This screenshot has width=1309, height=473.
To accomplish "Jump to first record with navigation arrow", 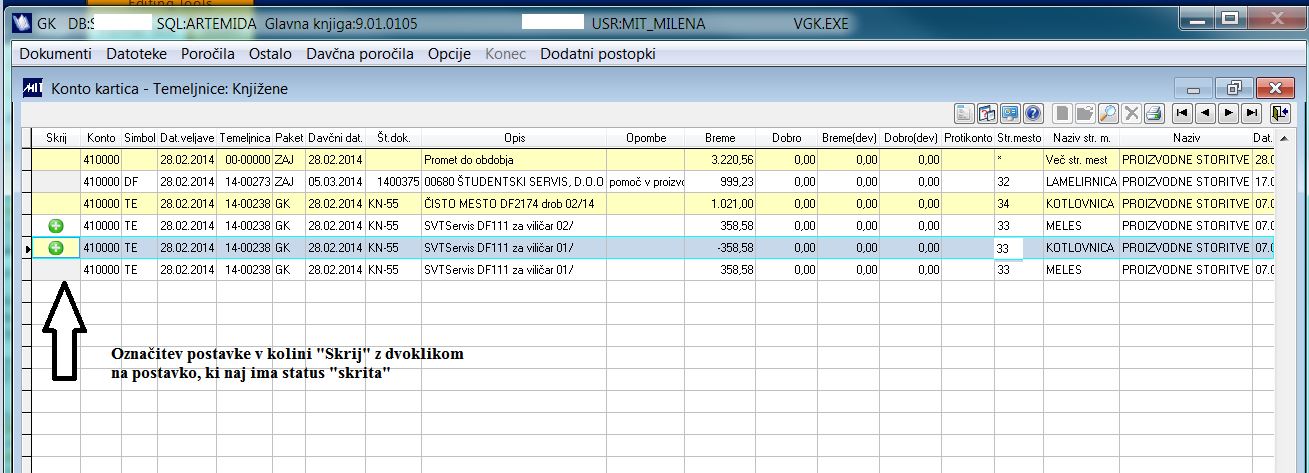I will [1183, 113].
